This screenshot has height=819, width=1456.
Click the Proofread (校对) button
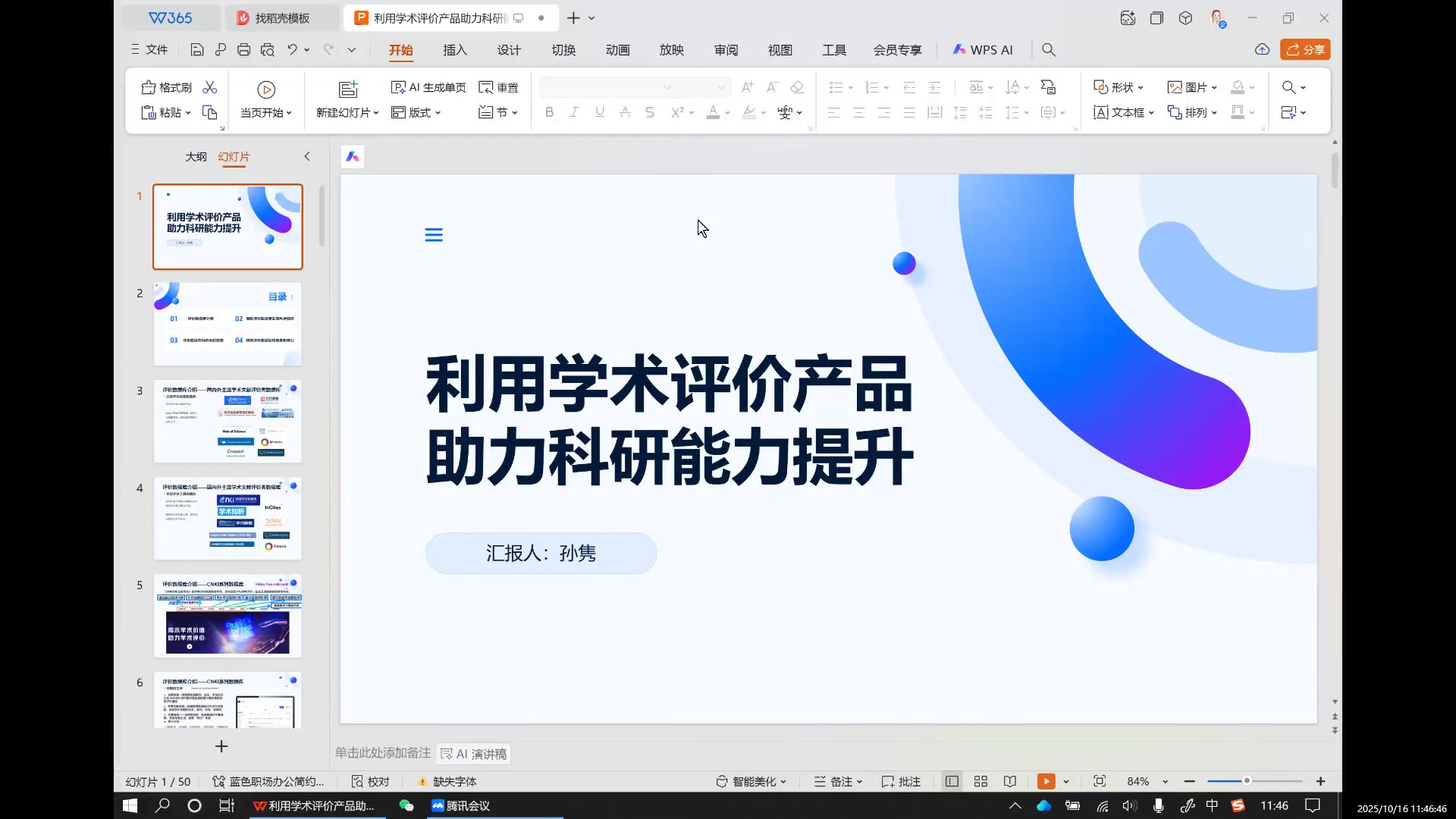(x=370, y=782)
